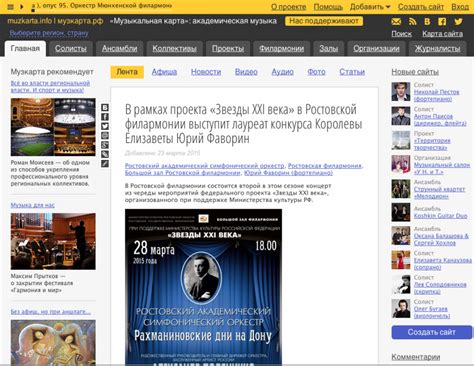Switch to the Филармонии tab
Viewport: 474px width, 366px height.
282,49
